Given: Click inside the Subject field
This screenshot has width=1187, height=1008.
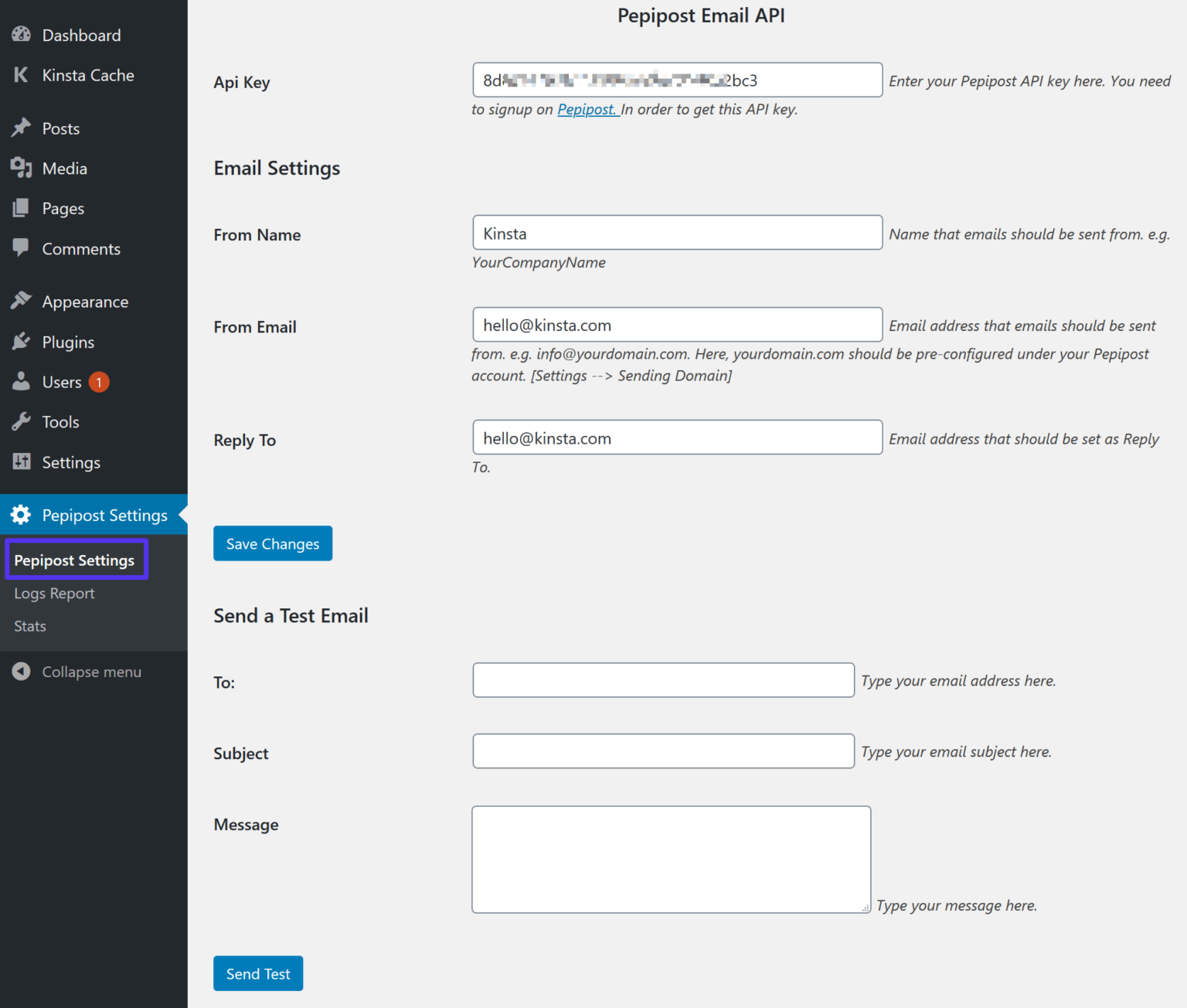Looking at the screenshot, I should [x=662, y=751].
